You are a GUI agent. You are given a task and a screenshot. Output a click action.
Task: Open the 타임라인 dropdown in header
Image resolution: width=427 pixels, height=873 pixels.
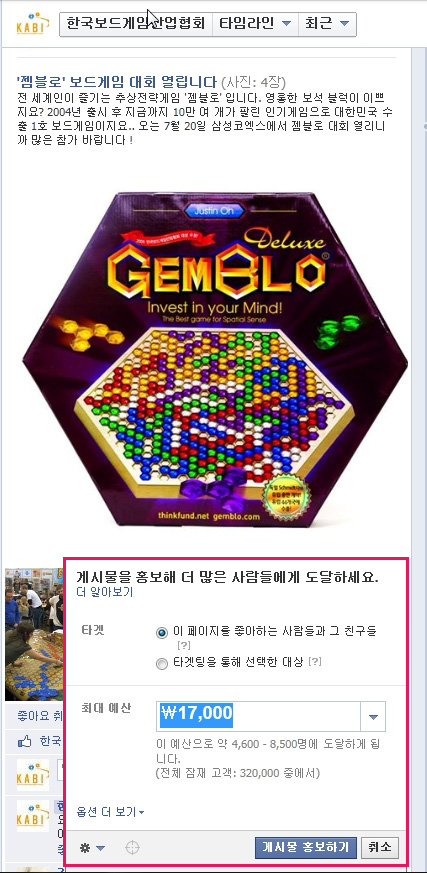[256, 23]
